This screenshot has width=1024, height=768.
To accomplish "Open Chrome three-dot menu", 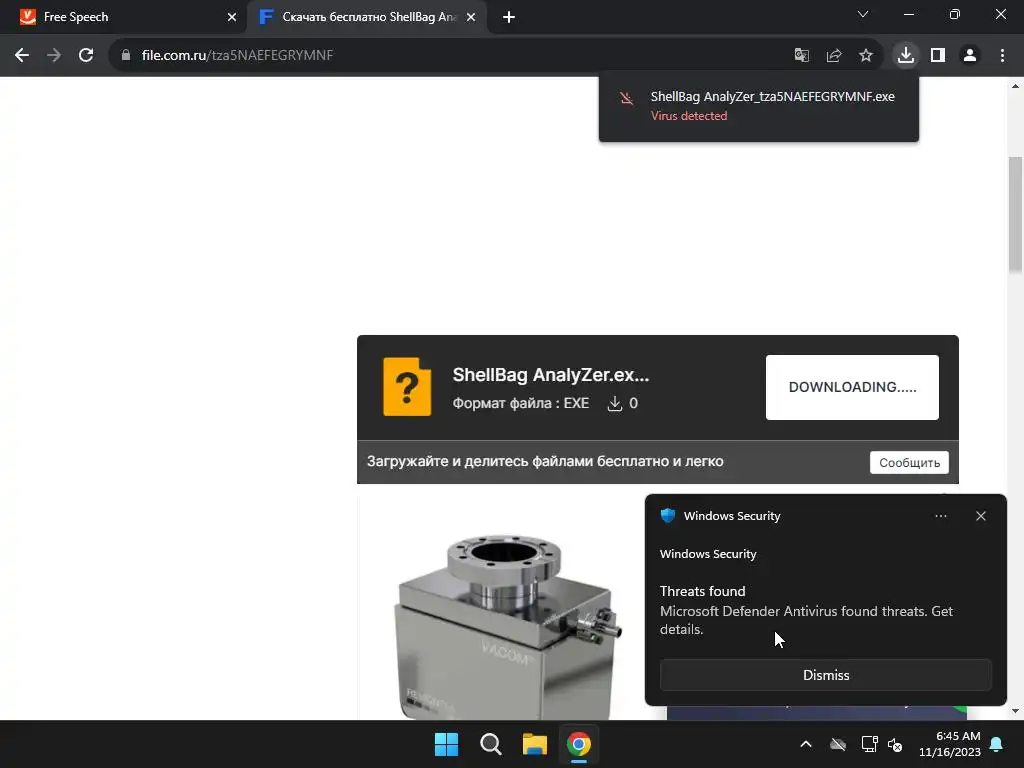I will [x=1002, y=56].
